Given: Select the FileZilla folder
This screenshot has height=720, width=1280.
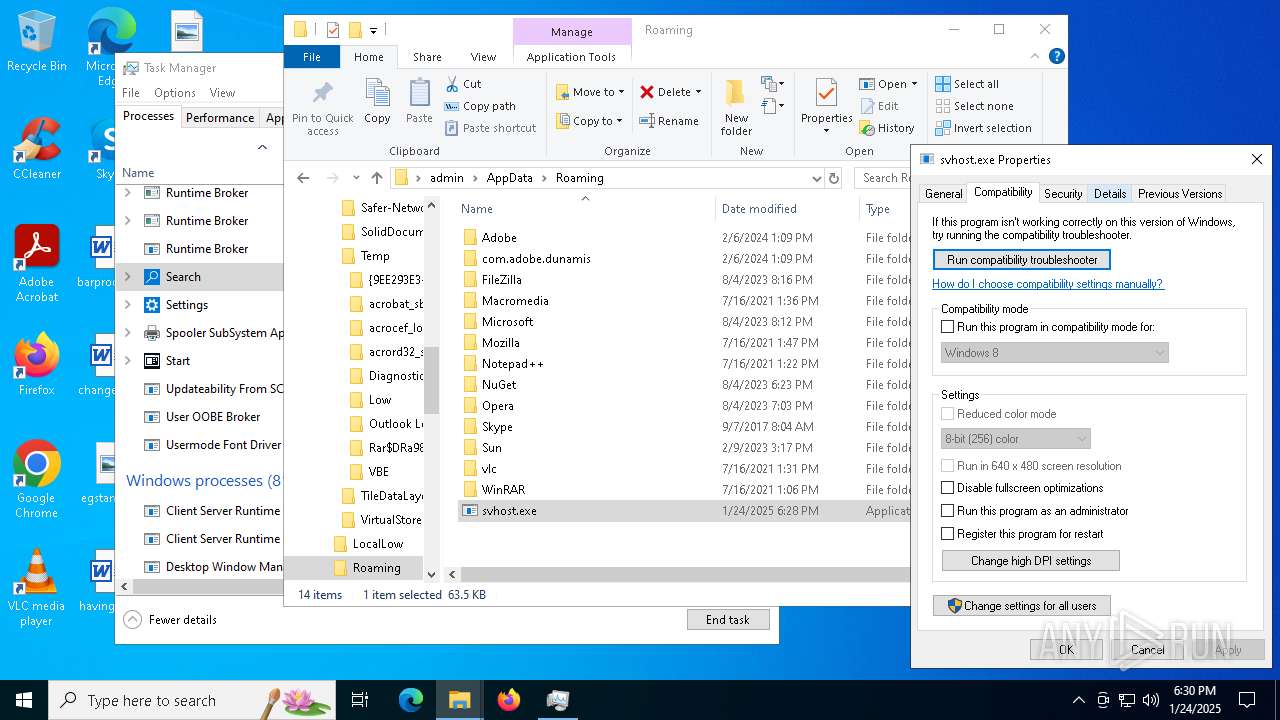Looking at the screenshot, I should pos(501,280).
